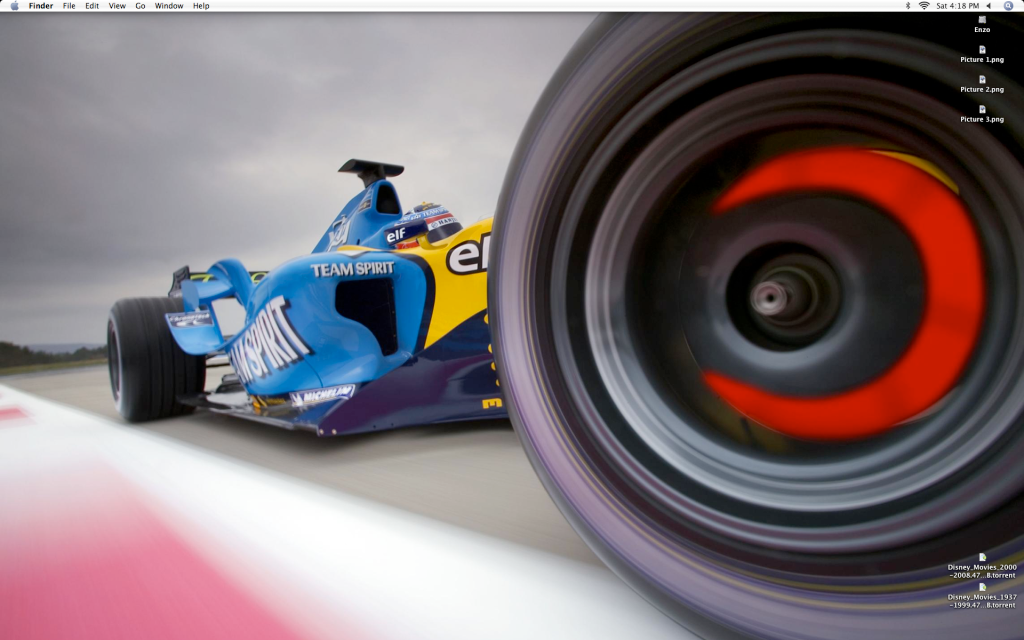Open the Finder application menu
The image size is (1024, 640).
coord(41,6)
